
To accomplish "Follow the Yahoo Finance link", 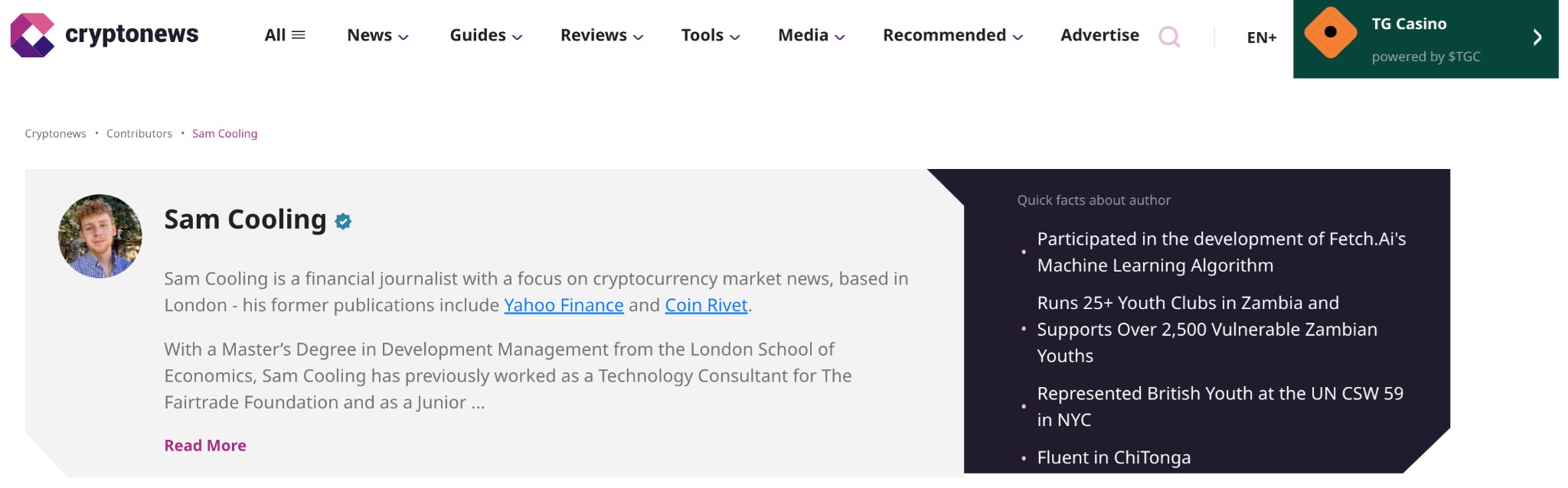I will (x=563, y=305).
